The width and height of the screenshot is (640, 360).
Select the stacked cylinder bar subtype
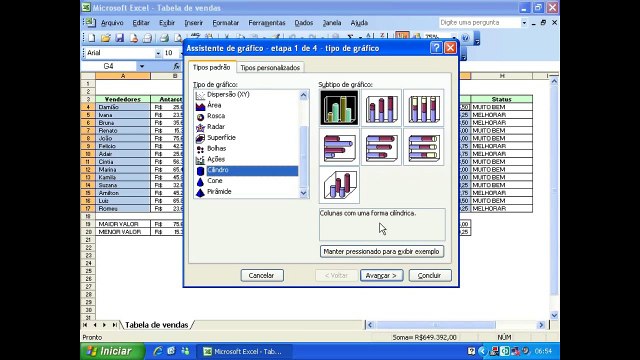coord(382,147)
